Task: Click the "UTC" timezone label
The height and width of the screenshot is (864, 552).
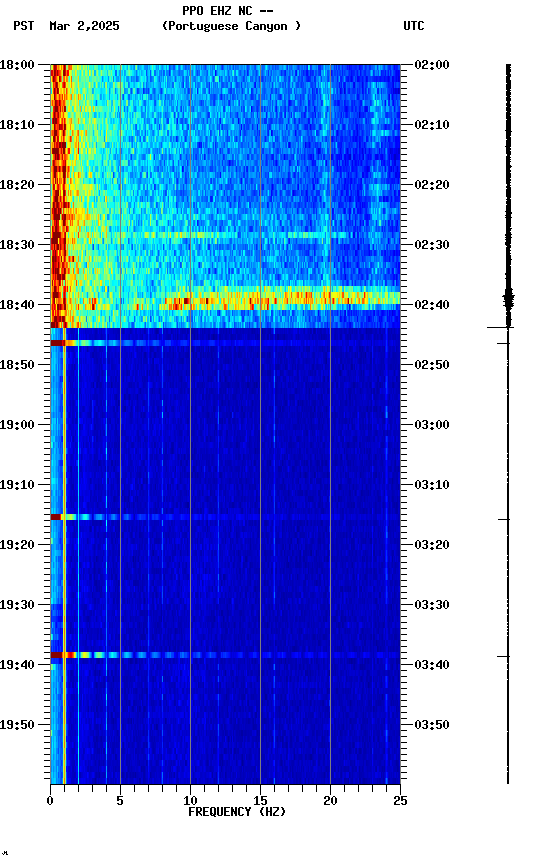Action: click(x=414, y=26)
